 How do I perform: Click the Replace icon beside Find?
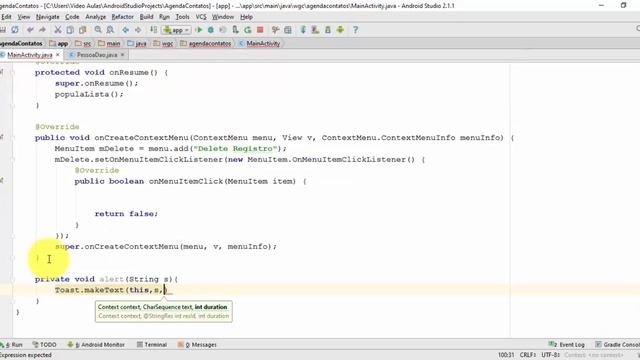pyautogui.click(x=110, y=30)
